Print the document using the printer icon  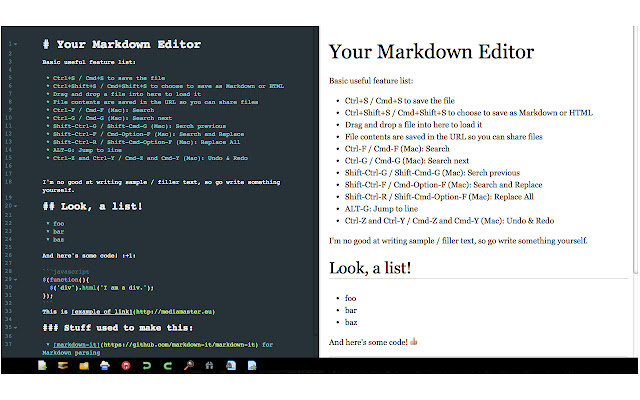tap(105, 365)
